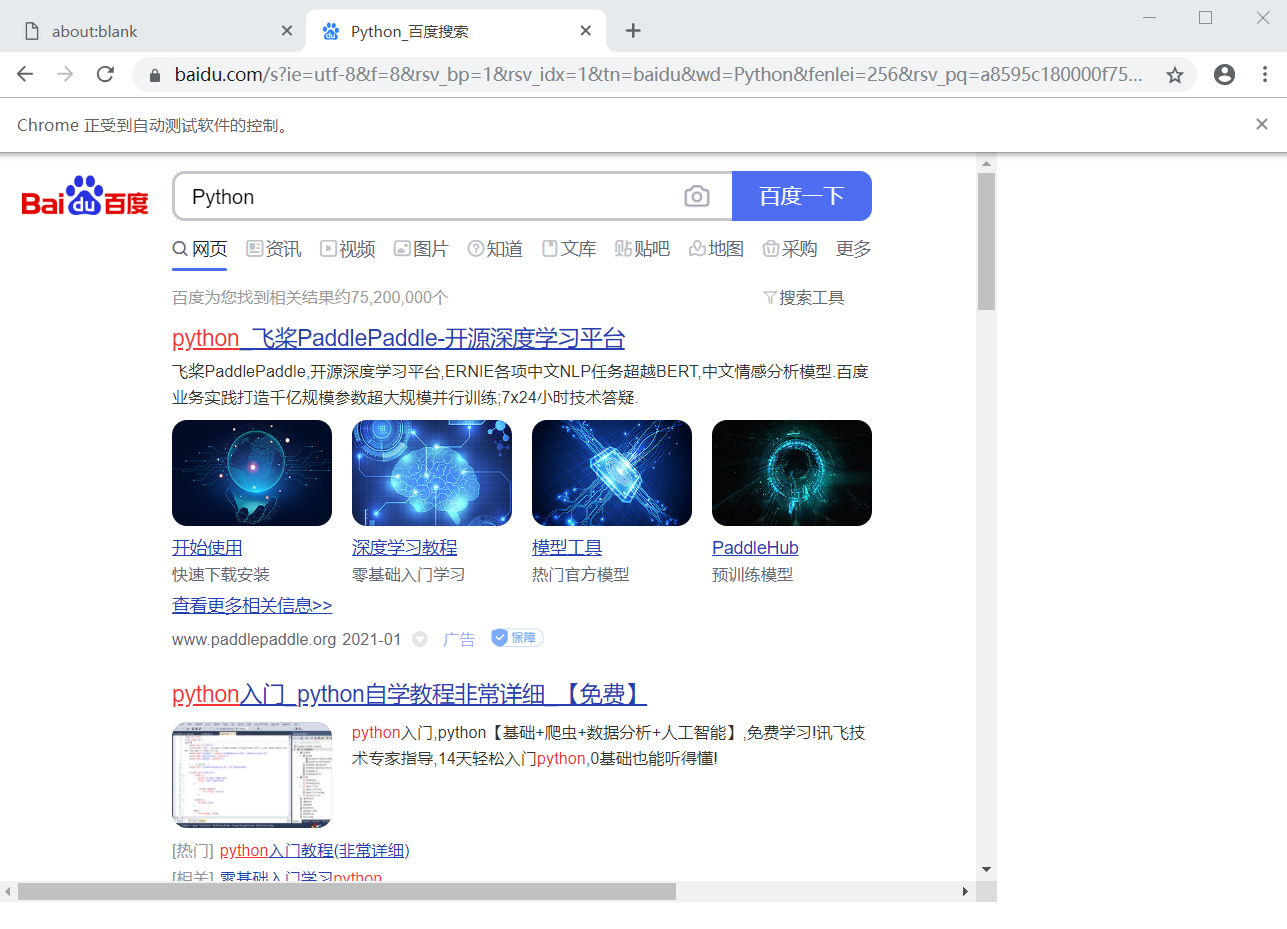Click the brain thumbnail above 深度学习教程
This screenshot has height=929, width=1287.
tap(432, 473)
